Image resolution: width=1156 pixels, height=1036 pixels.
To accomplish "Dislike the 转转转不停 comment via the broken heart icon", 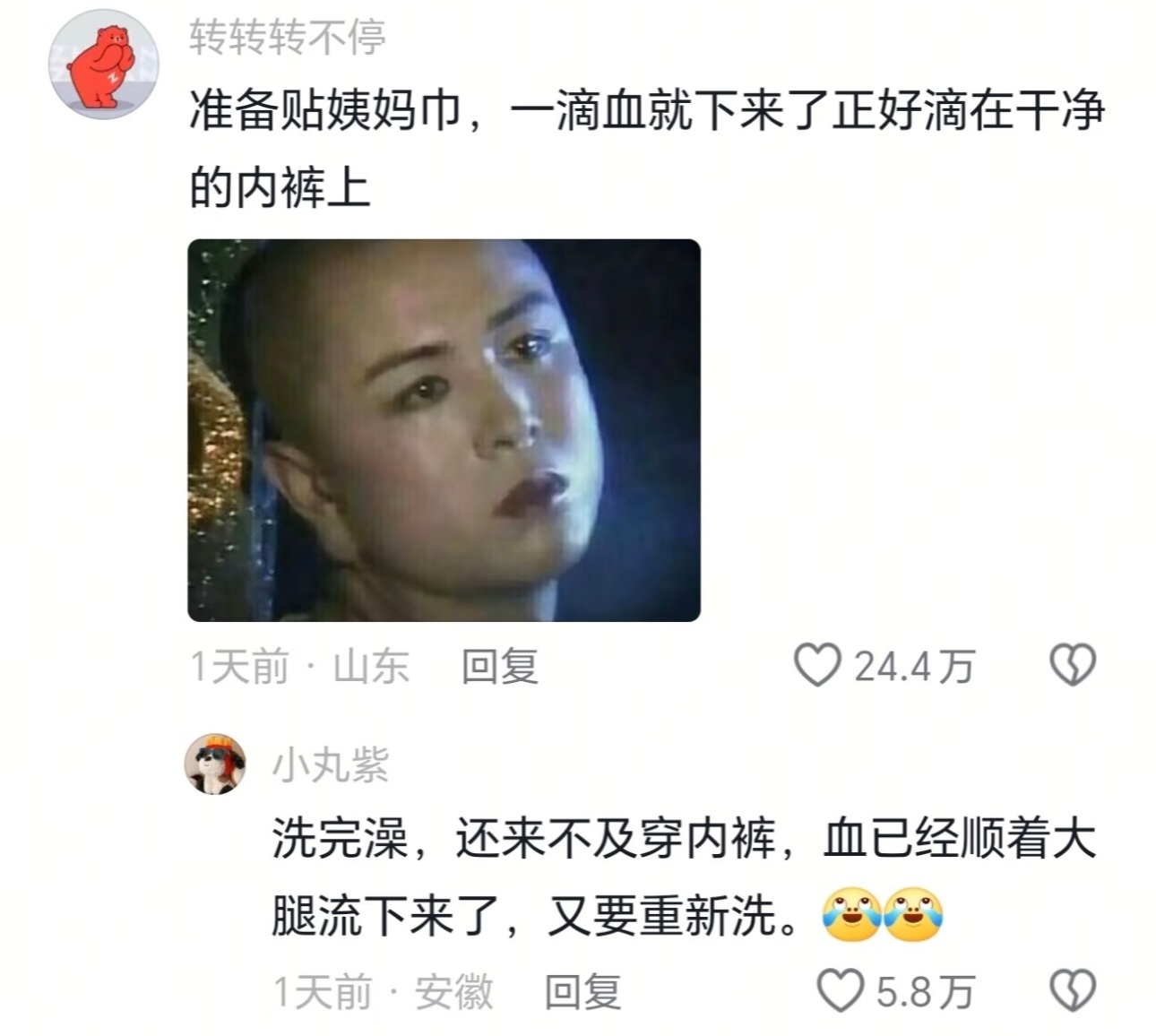I will (1072, 666).
